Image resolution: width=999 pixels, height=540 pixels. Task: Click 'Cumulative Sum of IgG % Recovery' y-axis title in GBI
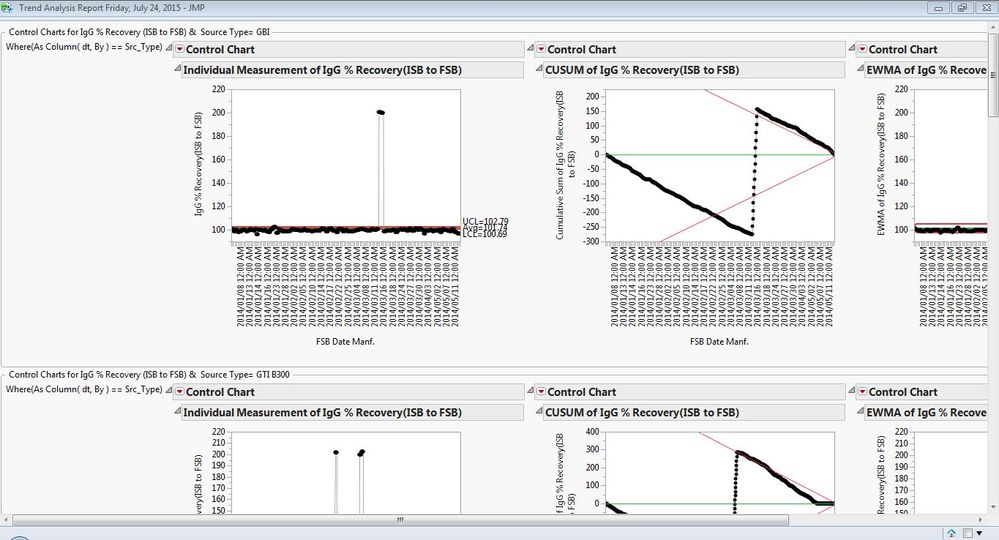point(564,165)
